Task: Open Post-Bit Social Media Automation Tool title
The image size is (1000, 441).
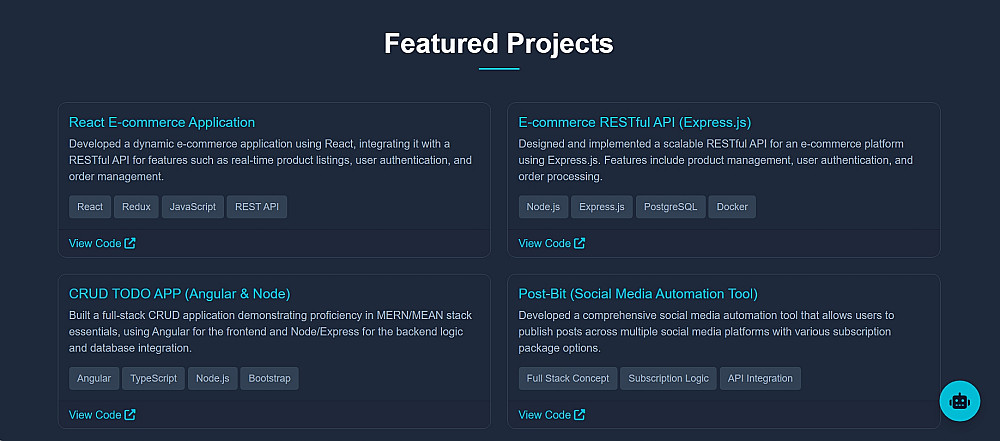Action: coord(638,294)
